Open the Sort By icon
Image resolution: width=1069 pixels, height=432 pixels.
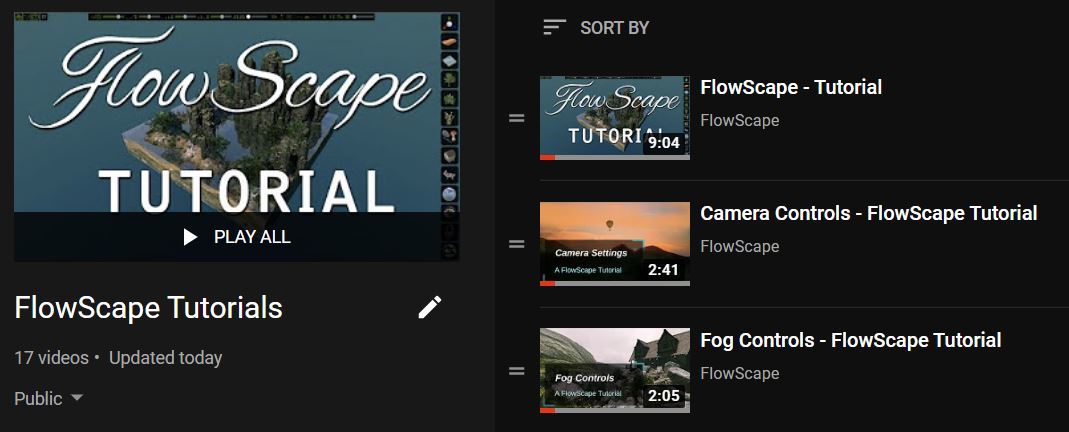(554, 28)
